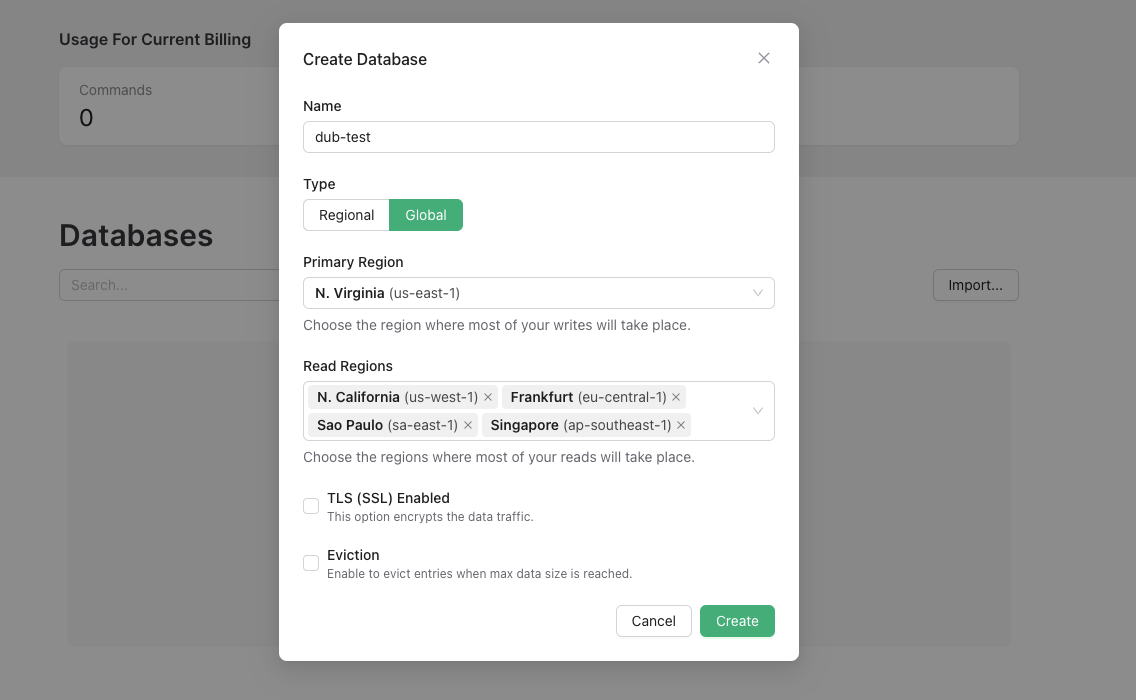Select the Global type tab
This screenshot has height=700, width=1136.
(x=426, y=214)
